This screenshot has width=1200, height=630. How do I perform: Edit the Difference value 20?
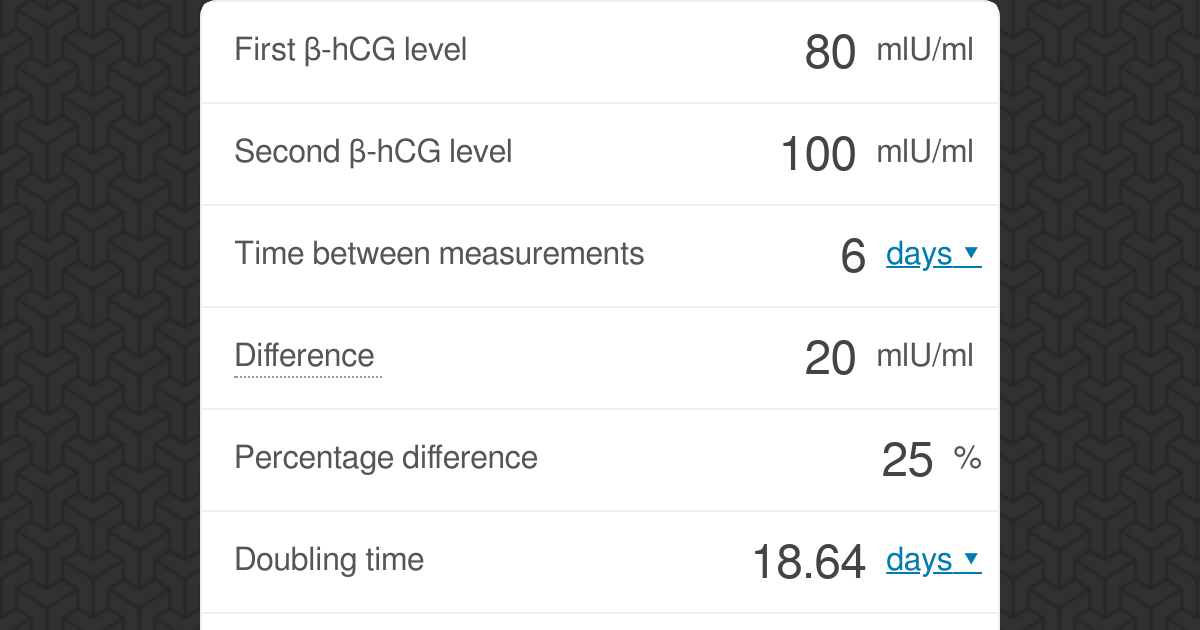pyautogui.click(x=830, y=357)
